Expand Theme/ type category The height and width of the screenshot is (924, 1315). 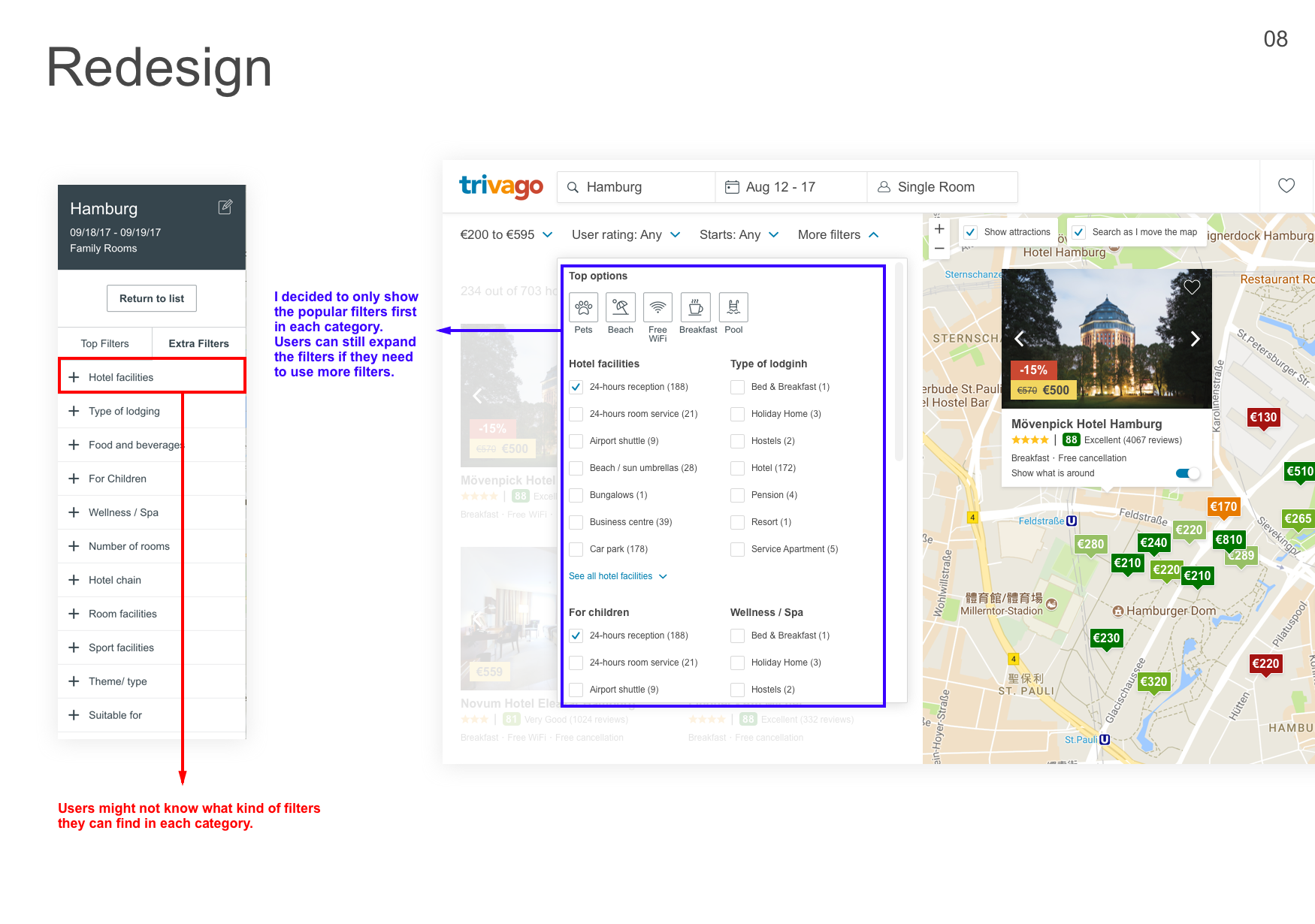152,681
